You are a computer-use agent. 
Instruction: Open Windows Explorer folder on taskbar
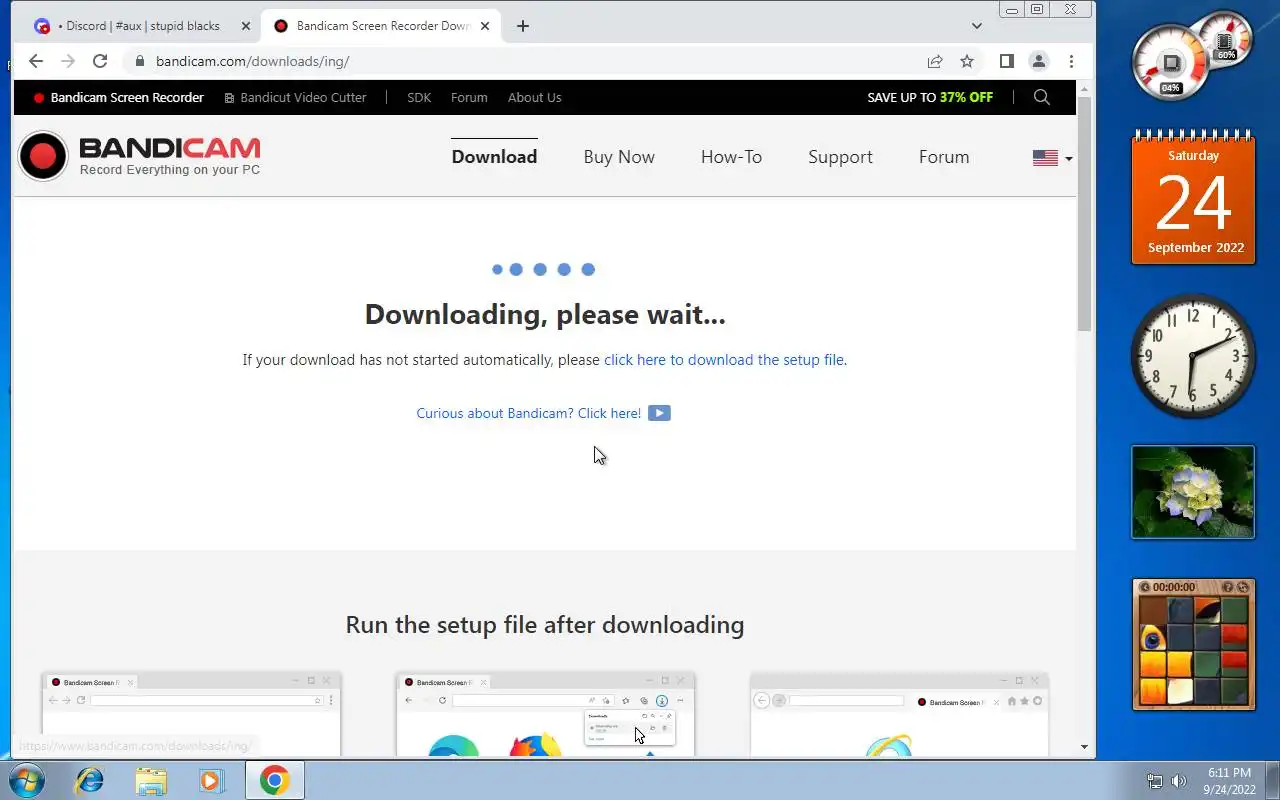click(x=151, y=780)
